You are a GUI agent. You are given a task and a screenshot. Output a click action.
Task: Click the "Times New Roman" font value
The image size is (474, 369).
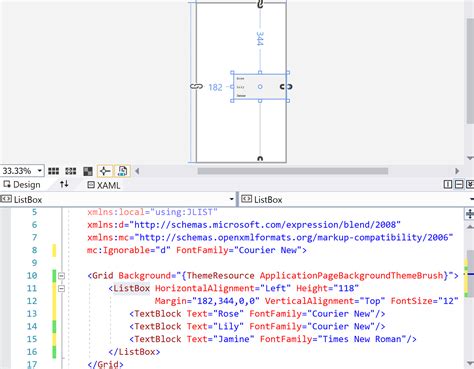click(363, 339)
